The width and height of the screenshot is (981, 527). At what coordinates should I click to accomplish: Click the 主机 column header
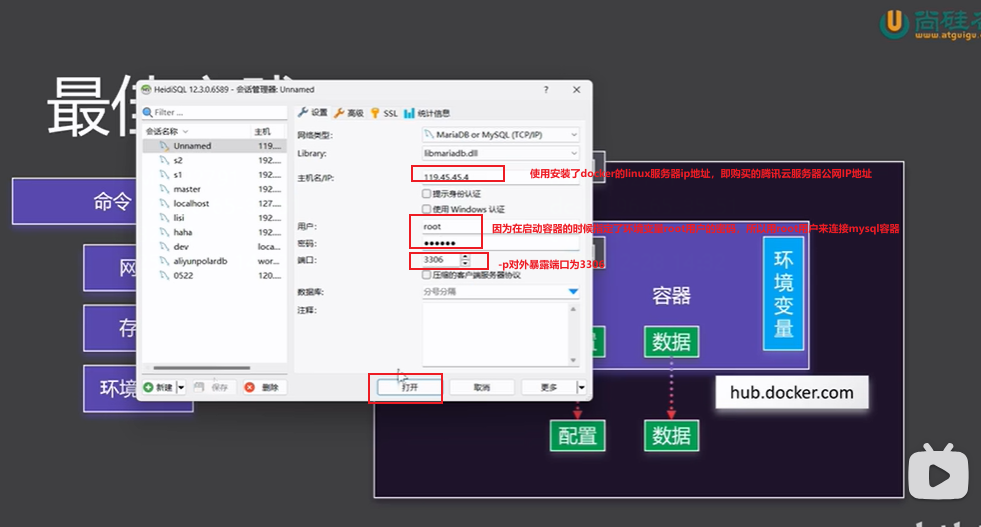pyautogui.click(x=268, y=131)
